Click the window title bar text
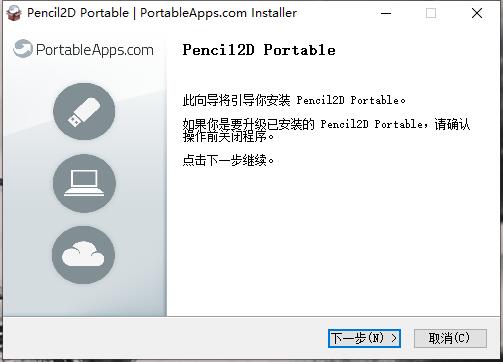Image resolution: width=503 pixels, height=362 pixels. coord(162,13)
